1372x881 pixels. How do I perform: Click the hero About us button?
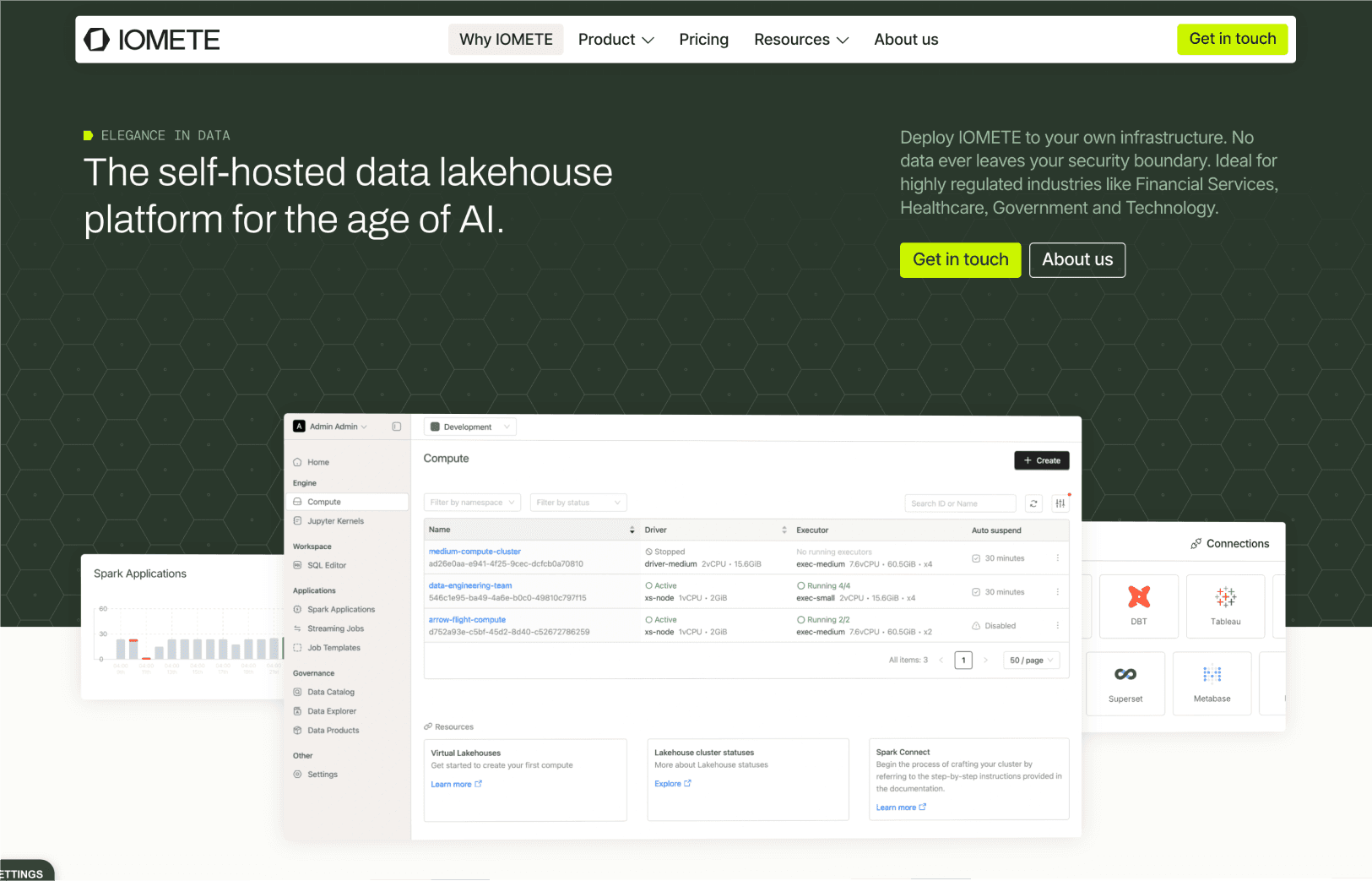tap(1077, 260)
